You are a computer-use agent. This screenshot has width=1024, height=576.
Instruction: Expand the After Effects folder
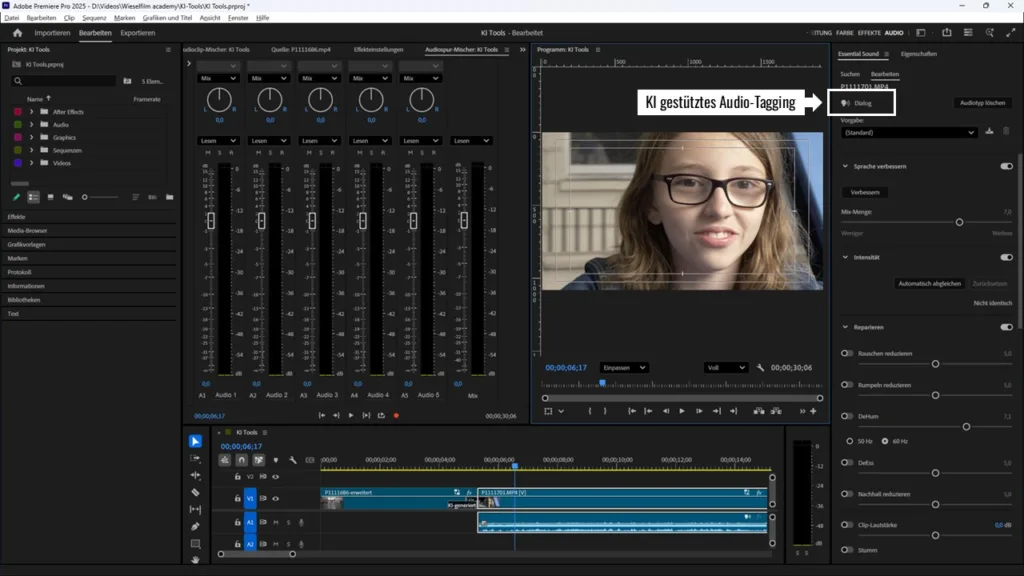32,112
